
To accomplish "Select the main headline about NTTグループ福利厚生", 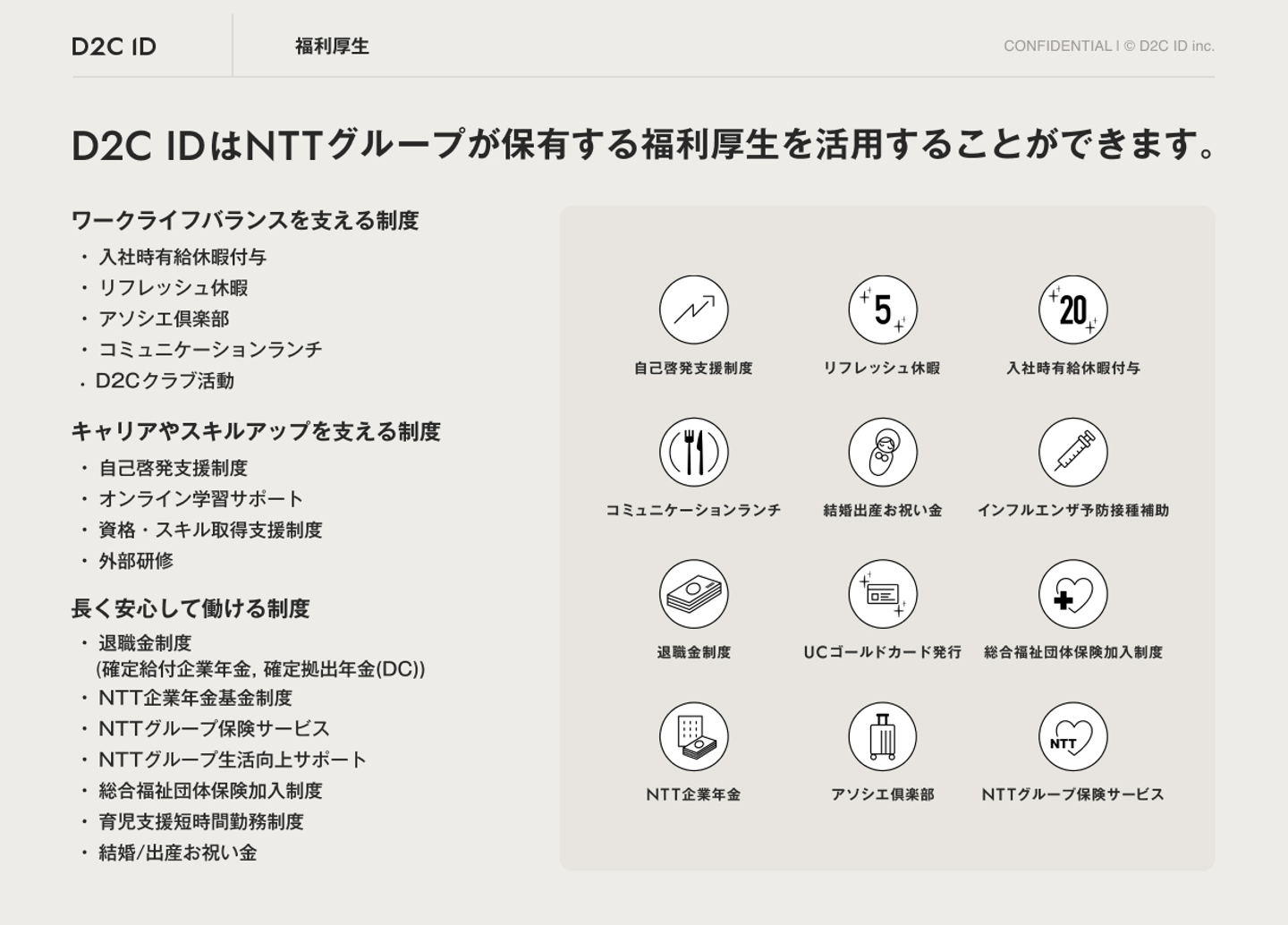I will [x=644, y=145].
